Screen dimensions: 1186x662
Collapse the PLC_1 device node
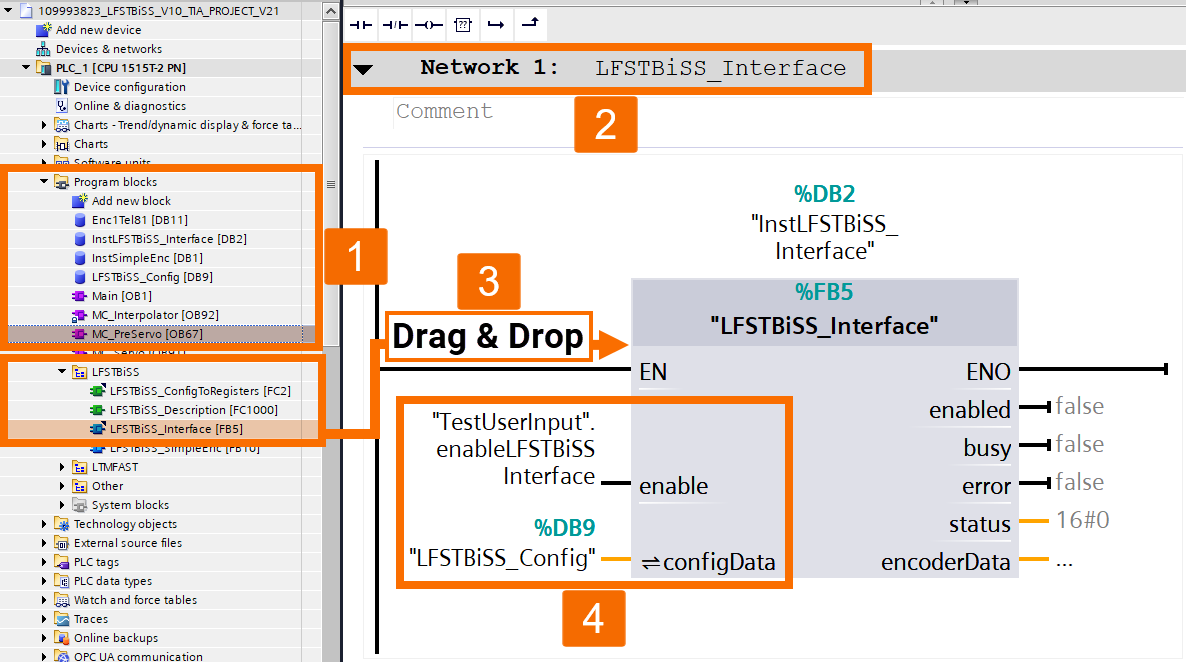26,67
